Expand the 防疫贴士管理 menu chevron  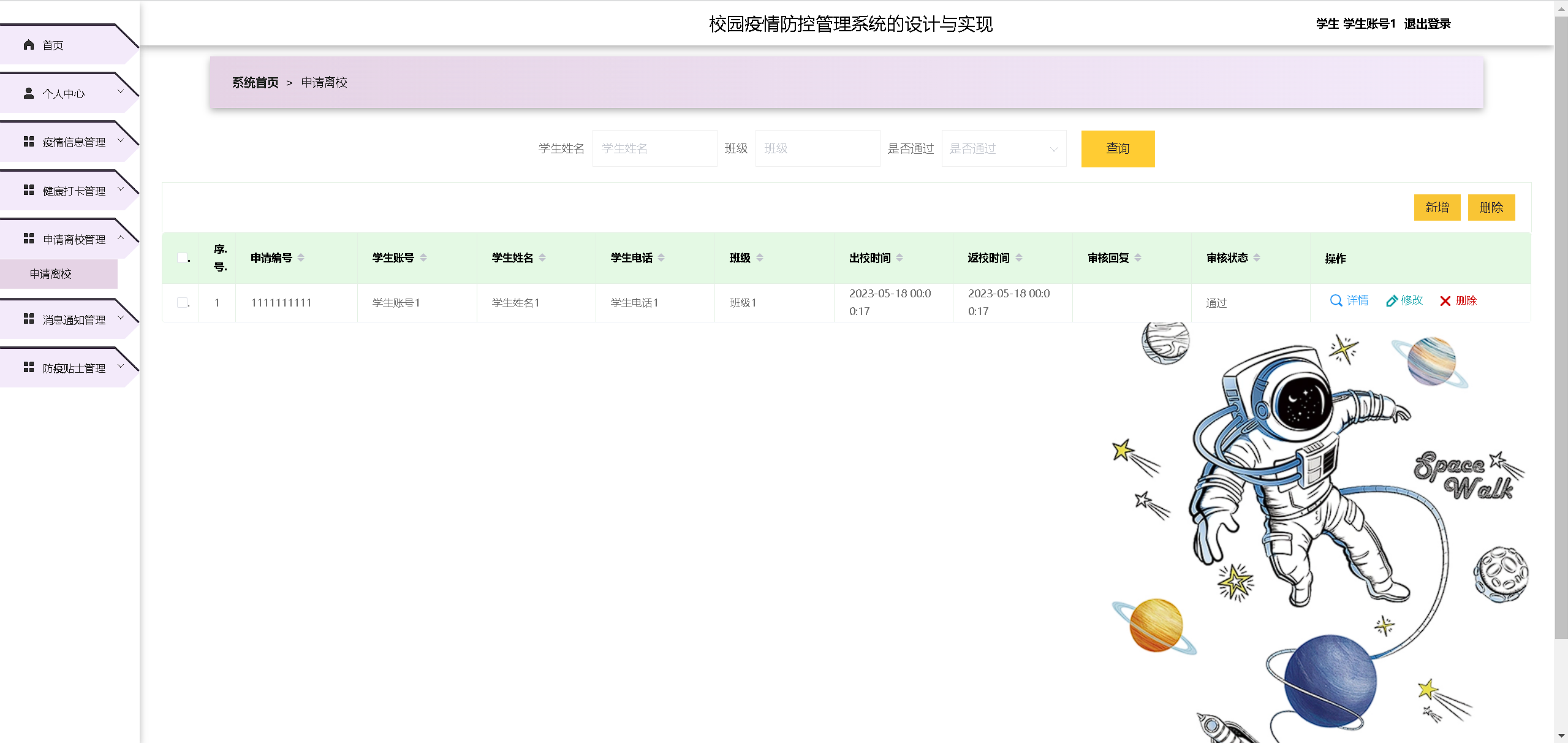pos(121,367)
